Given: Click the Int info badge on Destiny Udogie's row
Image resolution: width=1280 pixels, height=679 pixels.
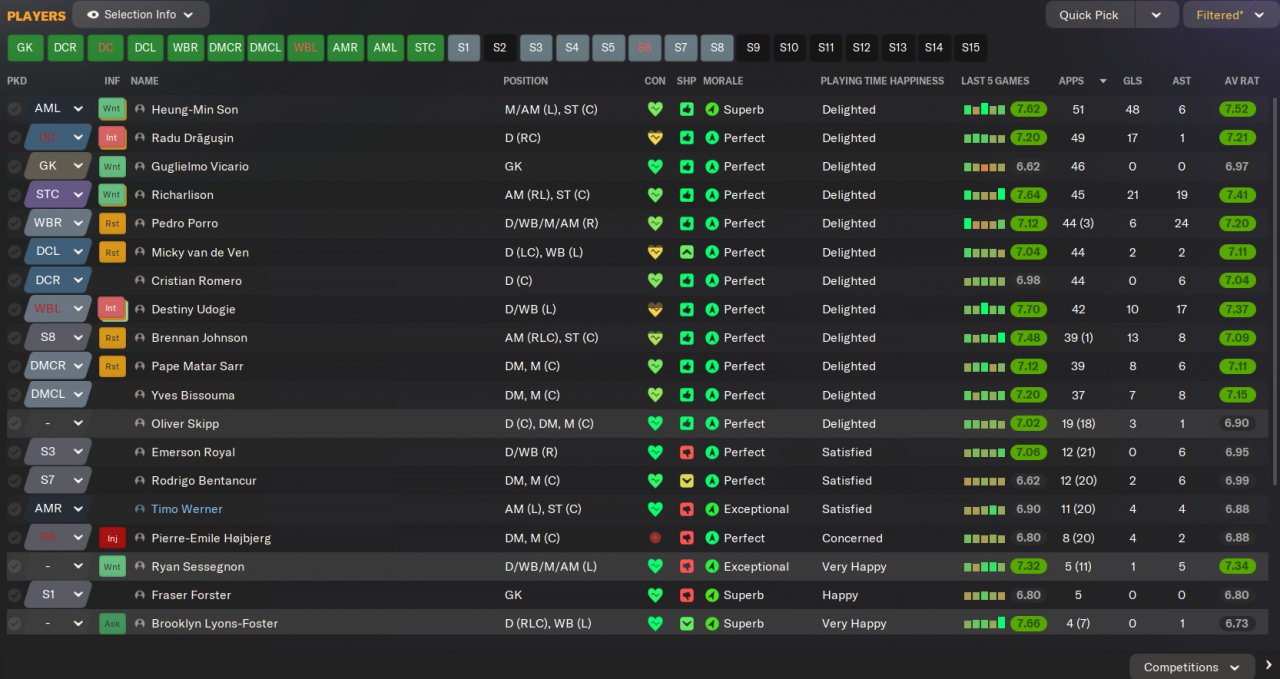Looking at the screenshot, I should click(x=112, y=309).
